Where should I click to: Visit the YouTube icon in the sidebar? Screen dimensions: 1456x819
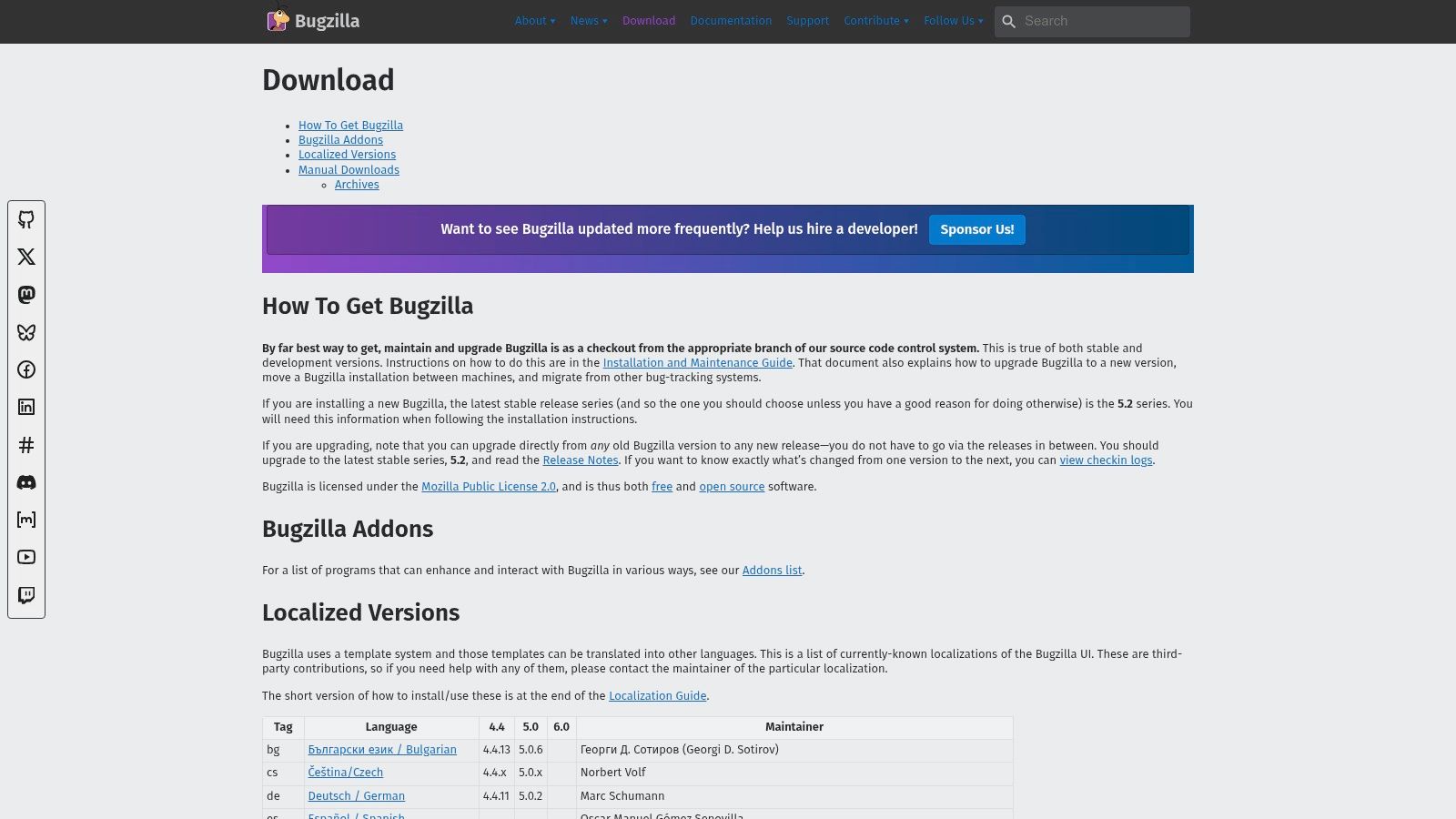[x=26, y=557]
